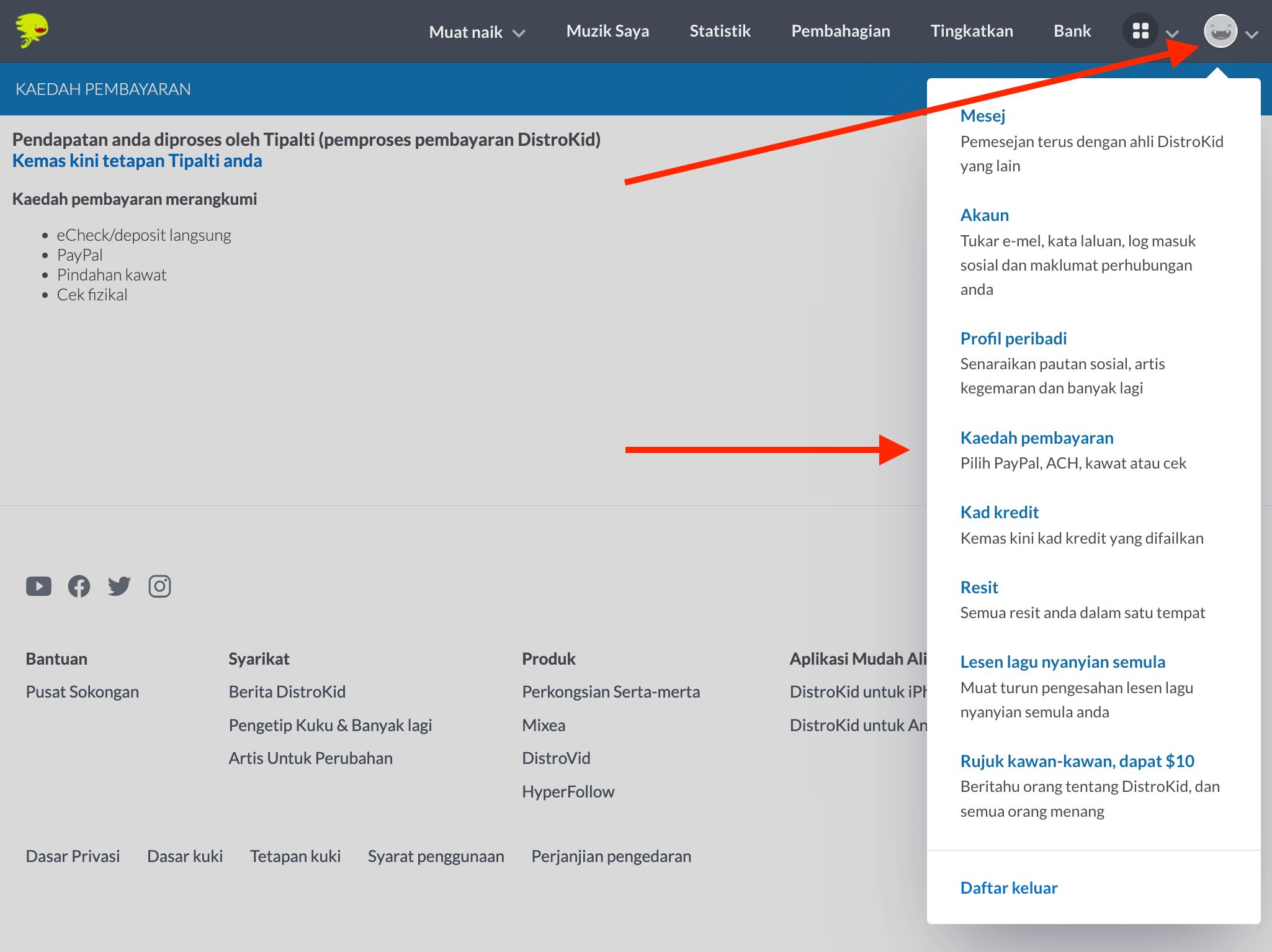Click the DistroKid logo icon
Viewport: 1272px width, 952px height.
tap(32, 30)
